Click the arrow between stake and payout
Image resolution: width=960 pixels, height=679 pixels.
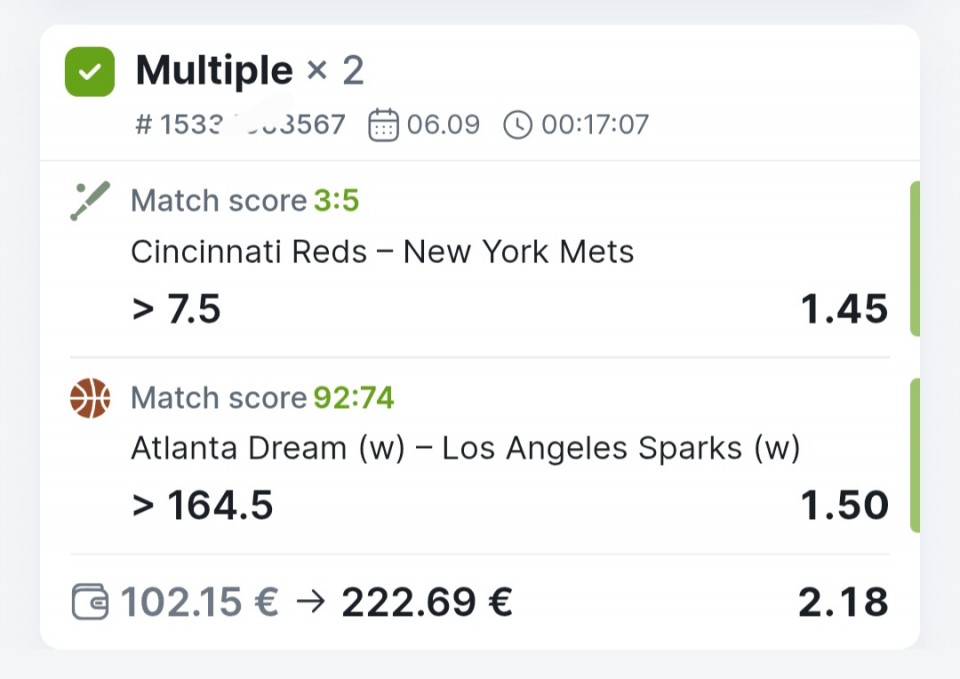pyautogui.click(x=310, y=602)
